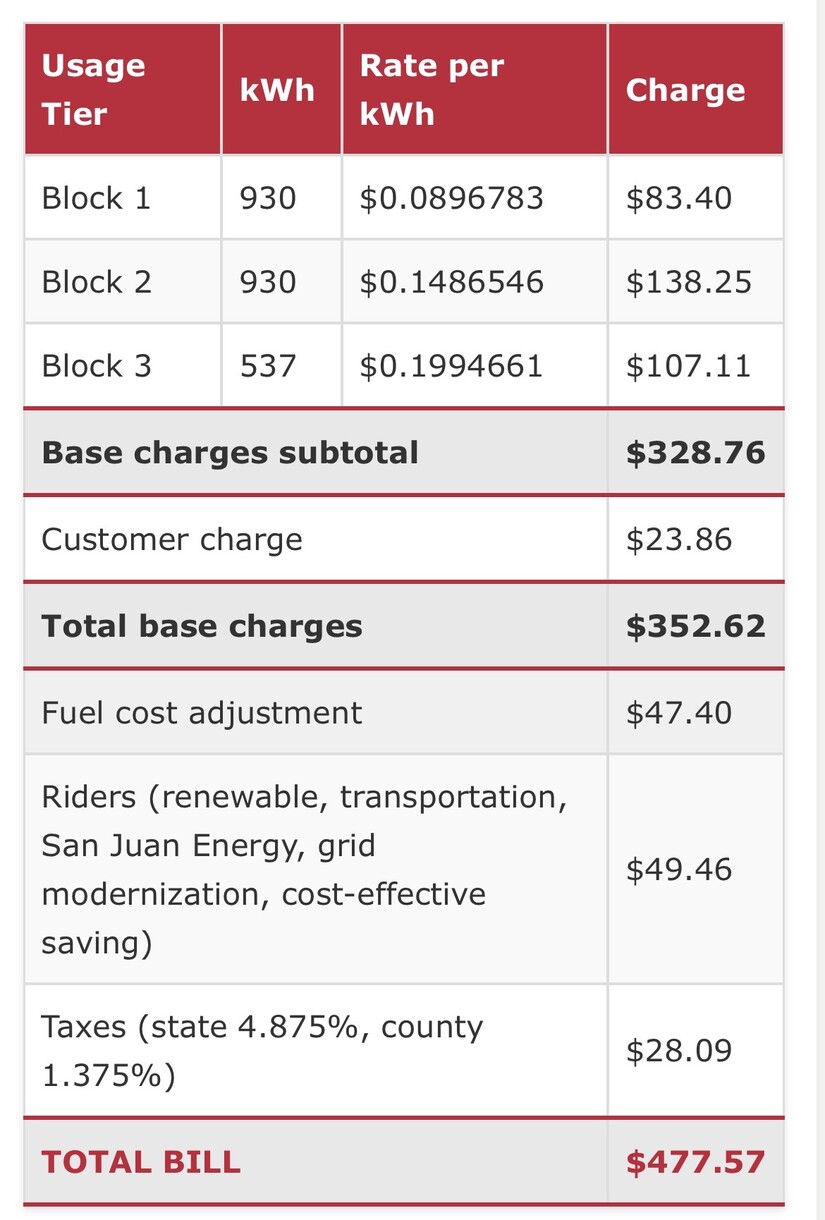Viewport: 825px width, 1220px height.
Task: Click the TOTAL BILL label
Action: [141, 1162]
